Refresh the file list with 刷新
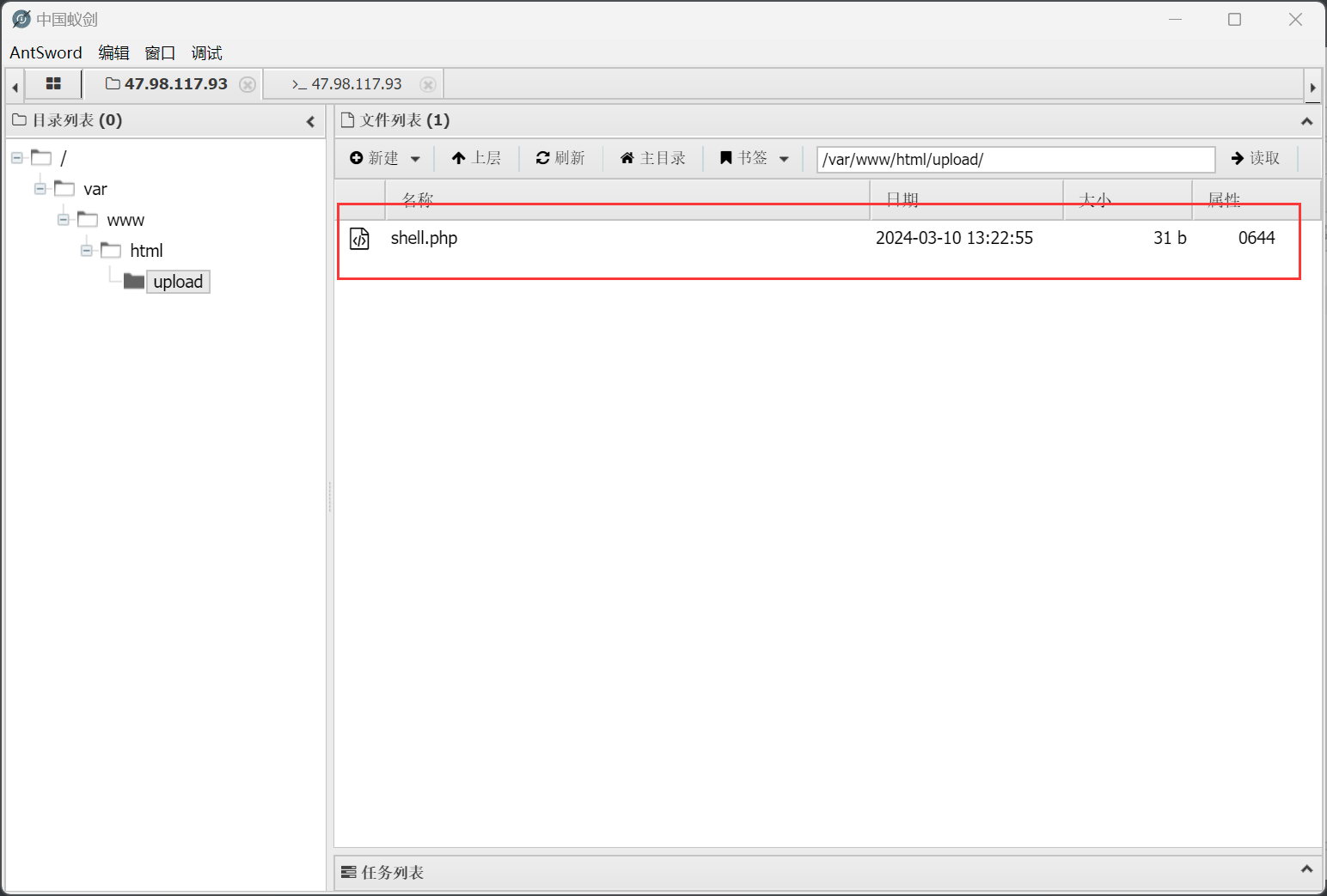This screenshot has width=1327, height=896. pos(560,158)
